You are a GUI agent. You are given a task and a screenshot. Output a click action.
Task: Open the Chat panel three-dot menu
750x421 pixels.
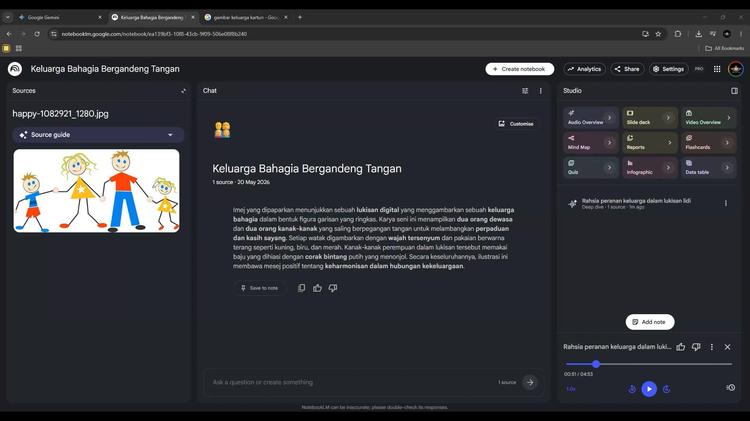[540, 91]
